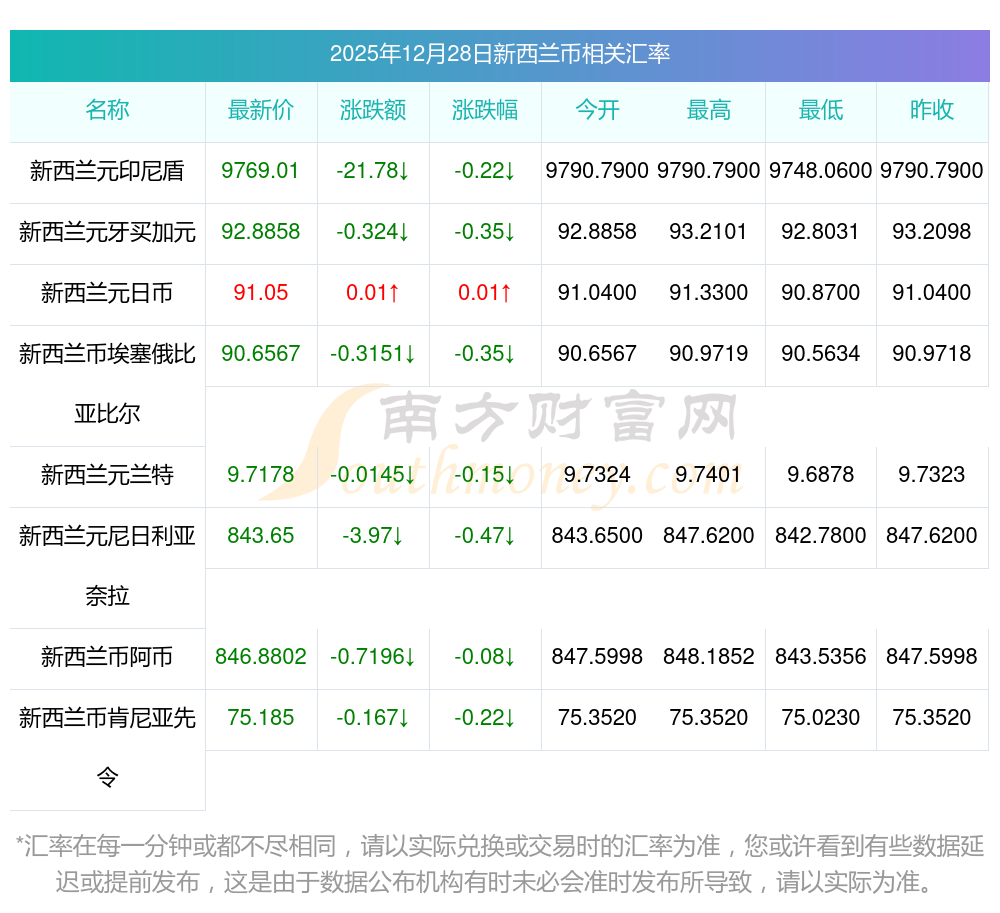The image size is (1000, 913).
Task: Open the 新西兰元牙买加元 currency pair
Action: [x=107, y=232]
